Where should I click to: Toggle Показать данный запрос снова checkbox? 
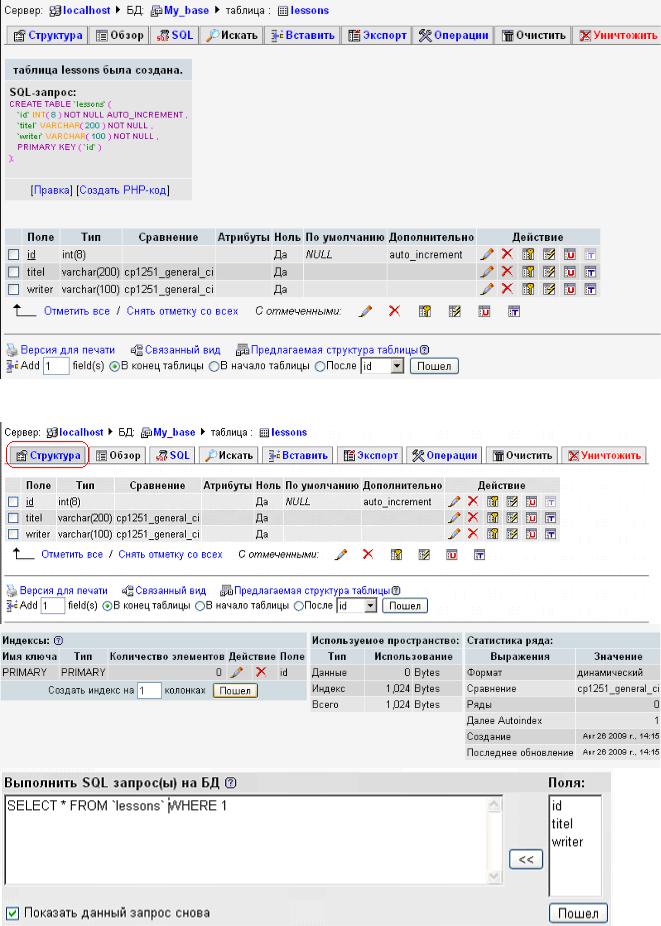pos(12,913)
